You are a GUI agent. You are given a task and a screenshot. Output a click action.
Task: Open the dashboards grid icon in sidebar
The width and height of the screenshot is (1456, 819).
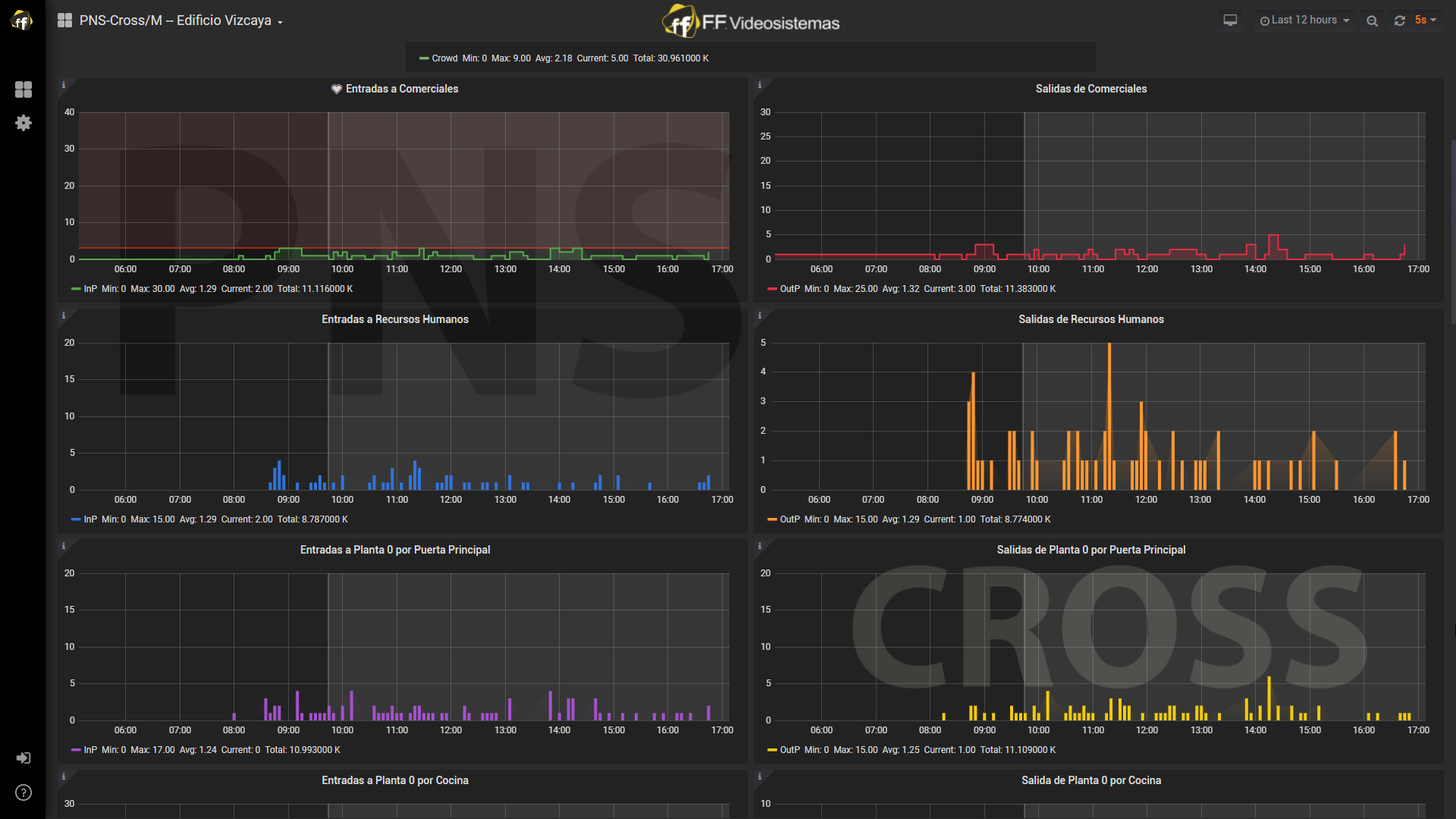[x=24, y=89]
